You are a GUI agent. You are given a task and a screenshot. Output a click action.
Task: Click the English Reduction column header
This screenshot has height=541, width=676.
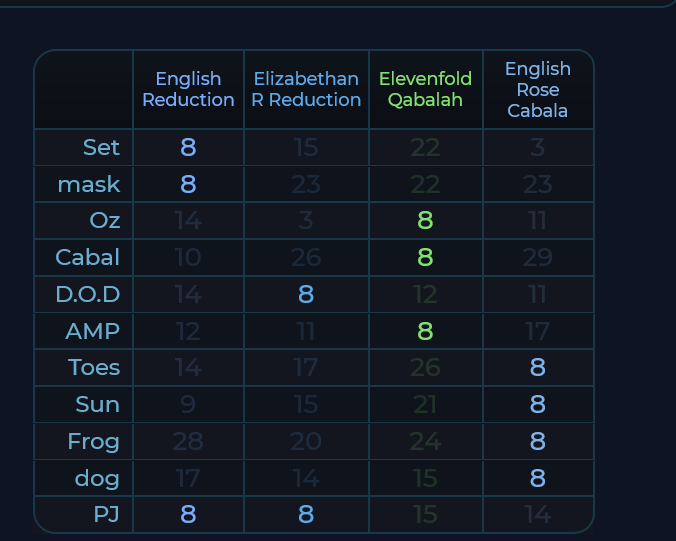pyautogui.click(x=188, y=89)
